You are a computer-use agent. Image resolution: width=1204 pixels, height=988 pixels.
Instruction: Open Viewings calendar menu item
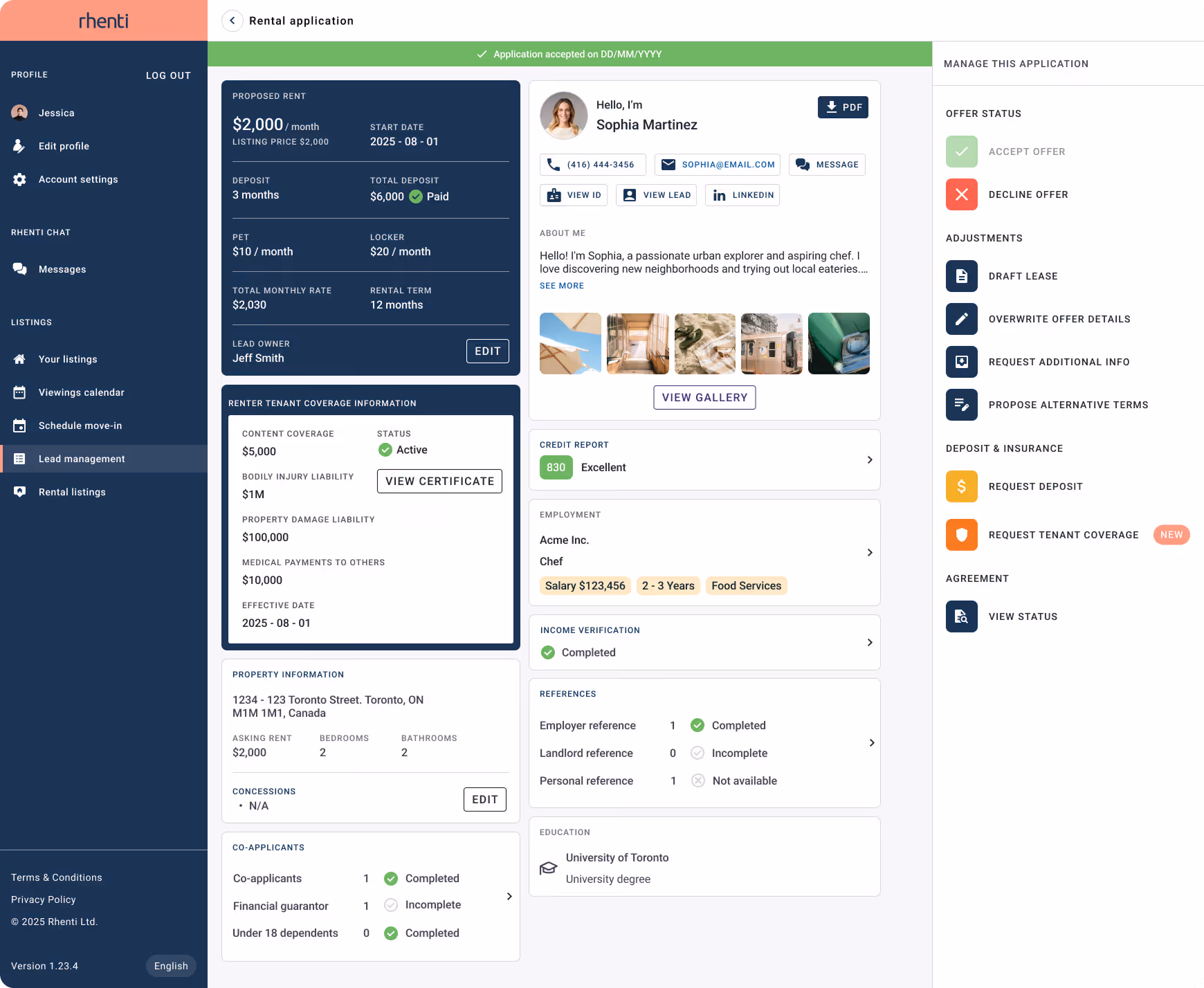click(104, 392)
